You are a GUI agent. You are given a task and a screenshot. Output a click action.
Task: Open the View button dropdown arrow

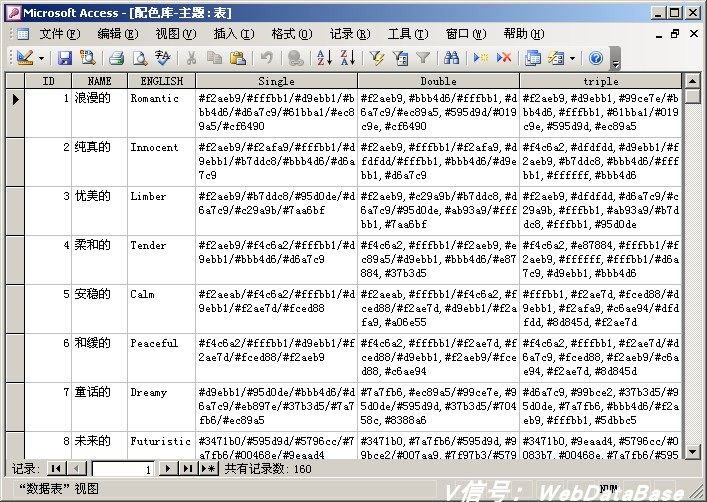point(41,58)
